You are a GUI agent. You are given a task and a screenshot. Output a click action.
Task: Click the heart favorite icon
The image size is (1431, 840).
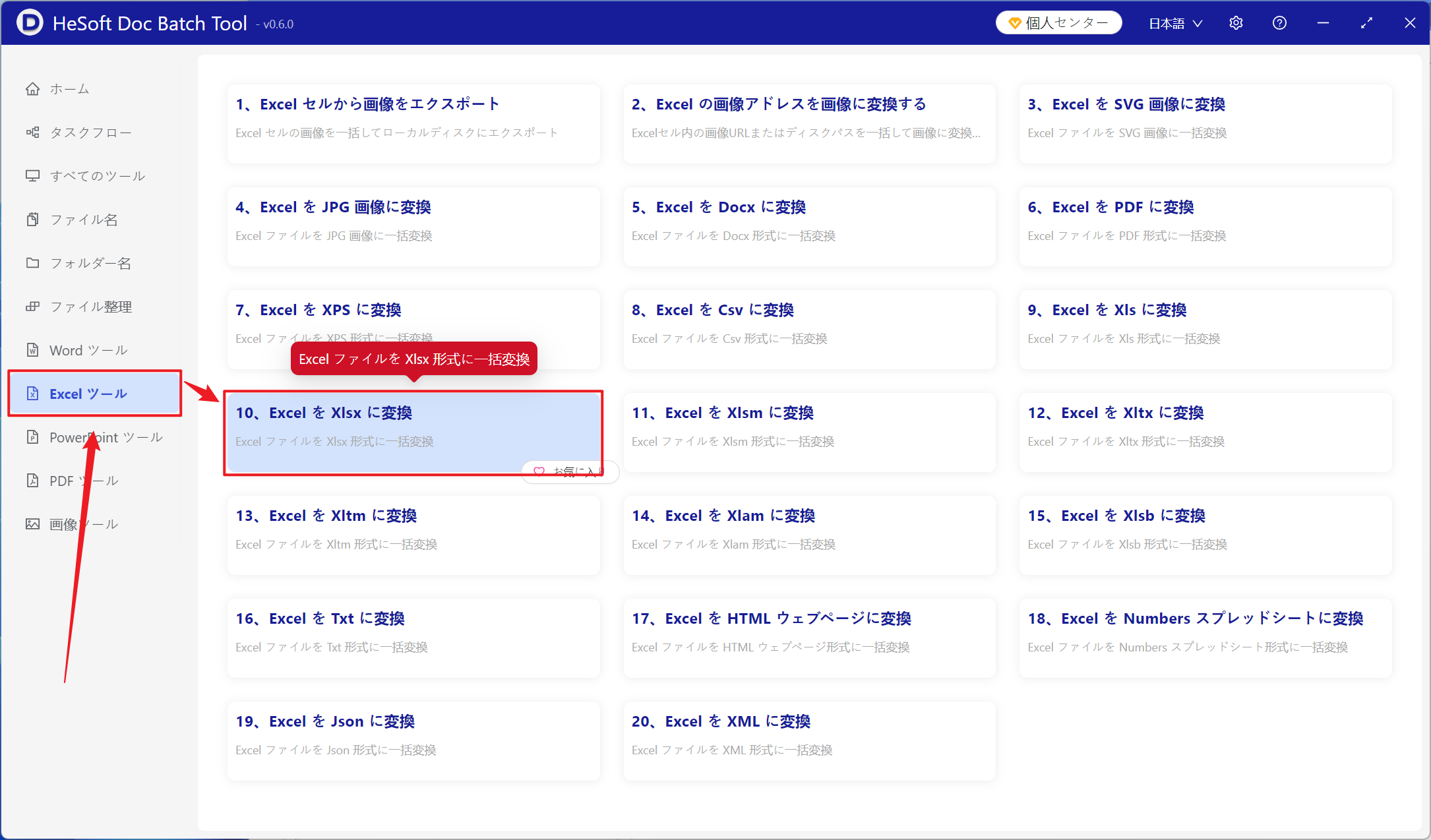click(539, 471)
